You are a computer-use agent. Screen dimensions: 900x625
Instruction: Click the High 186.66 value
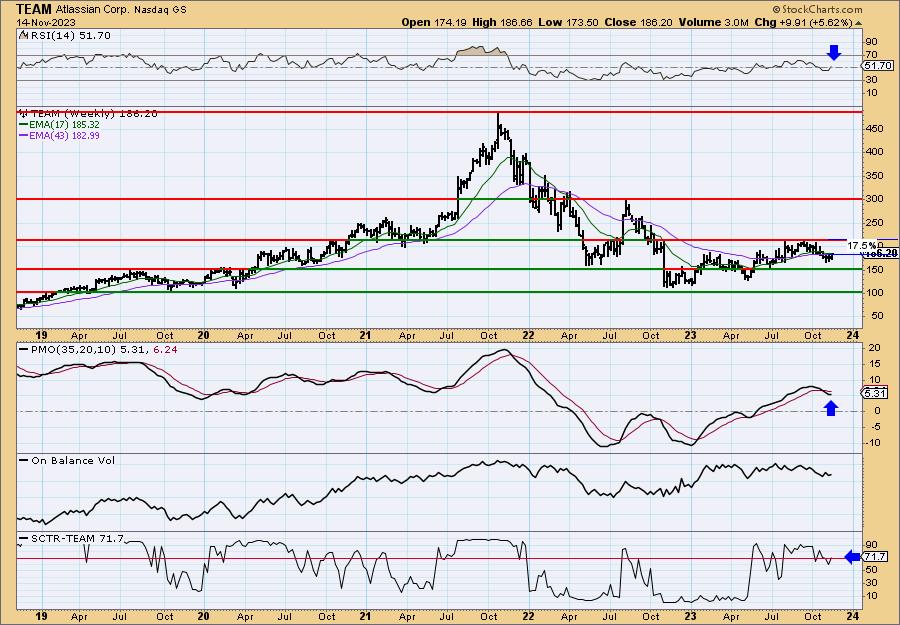(503, 22)
